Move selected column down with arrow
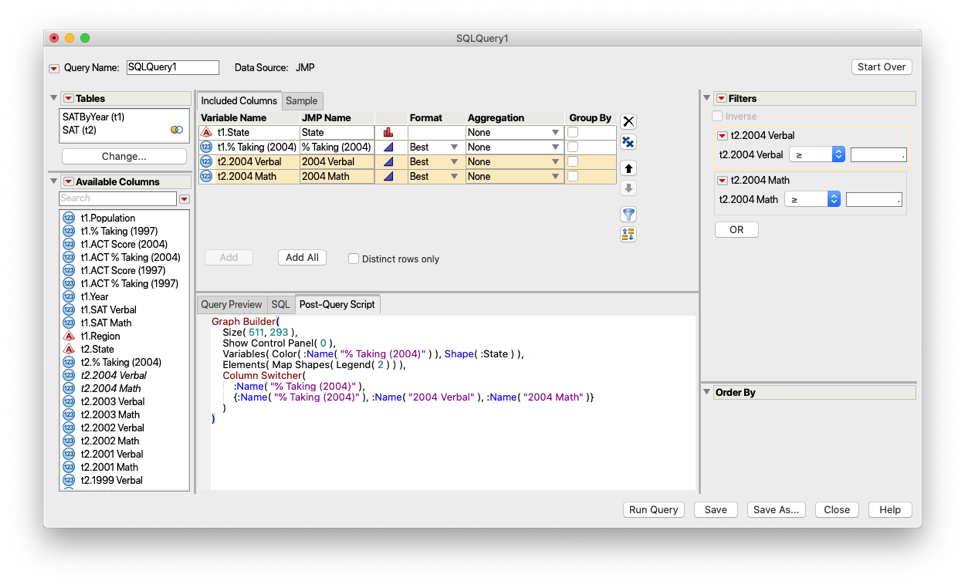This screenshot has width=965, height=585. coord(628,188)
